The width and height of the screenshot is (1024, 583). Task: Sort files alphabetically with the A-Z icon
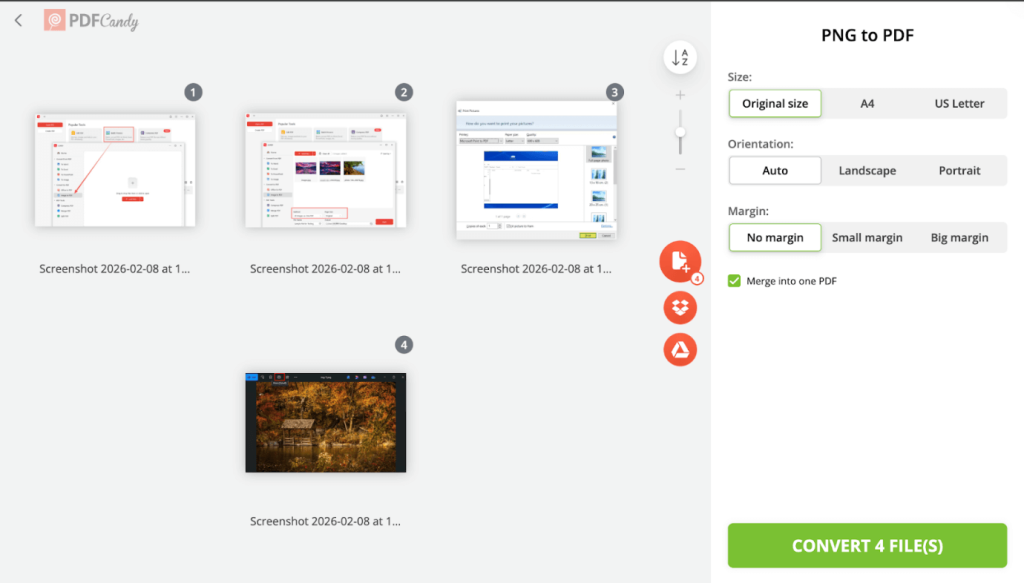tap(680, 57)
